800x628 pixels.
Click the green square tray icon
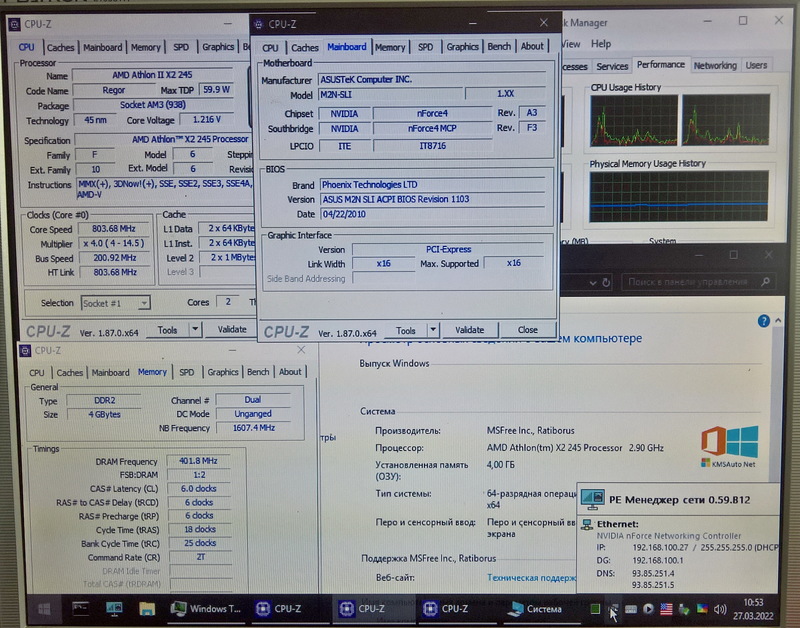tap(594, 609)
